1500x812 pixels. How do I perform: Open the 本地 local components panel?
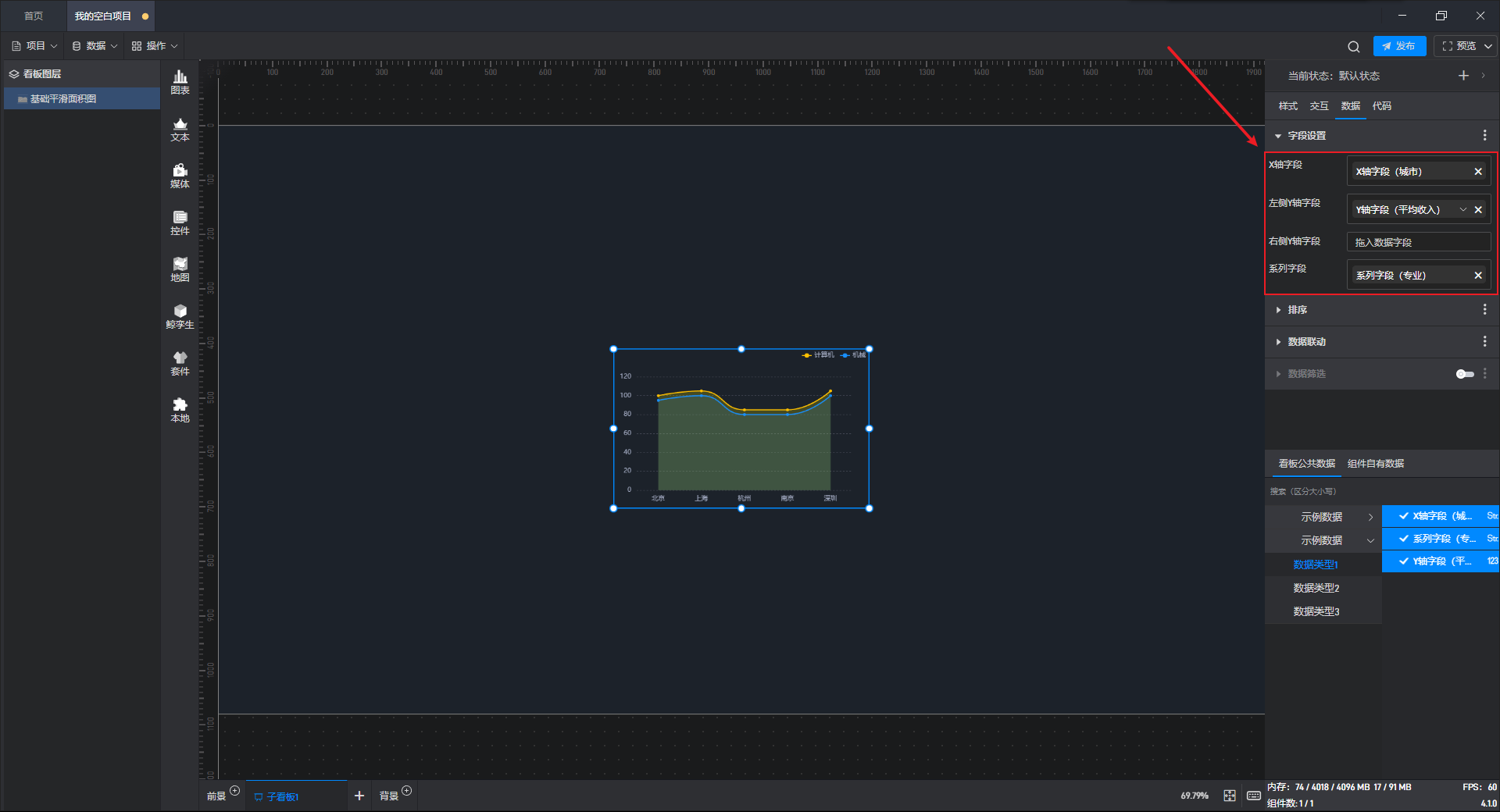coord(180,410)
